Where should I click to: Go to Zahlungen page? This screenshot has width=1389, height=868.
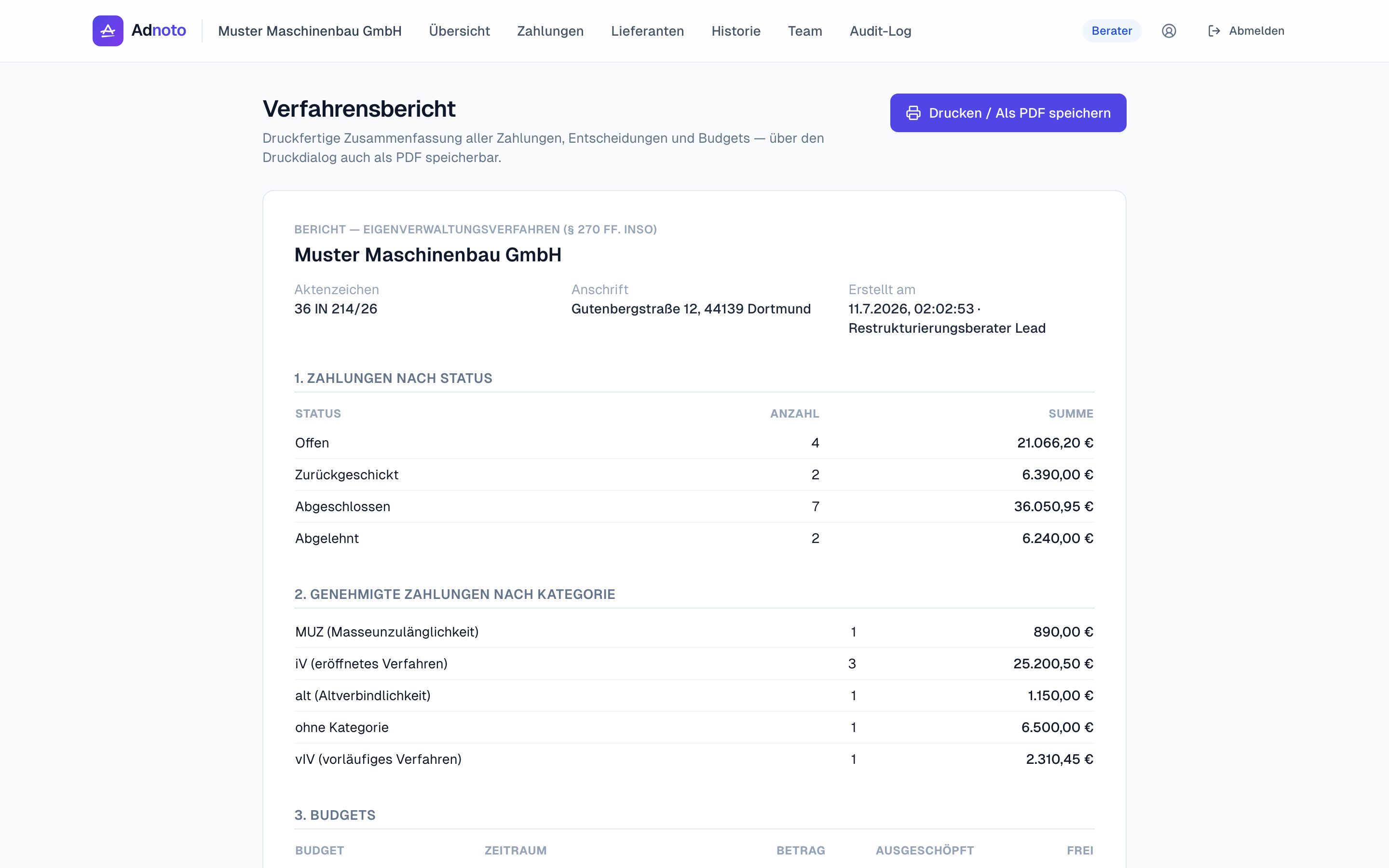tap(550, 31)
